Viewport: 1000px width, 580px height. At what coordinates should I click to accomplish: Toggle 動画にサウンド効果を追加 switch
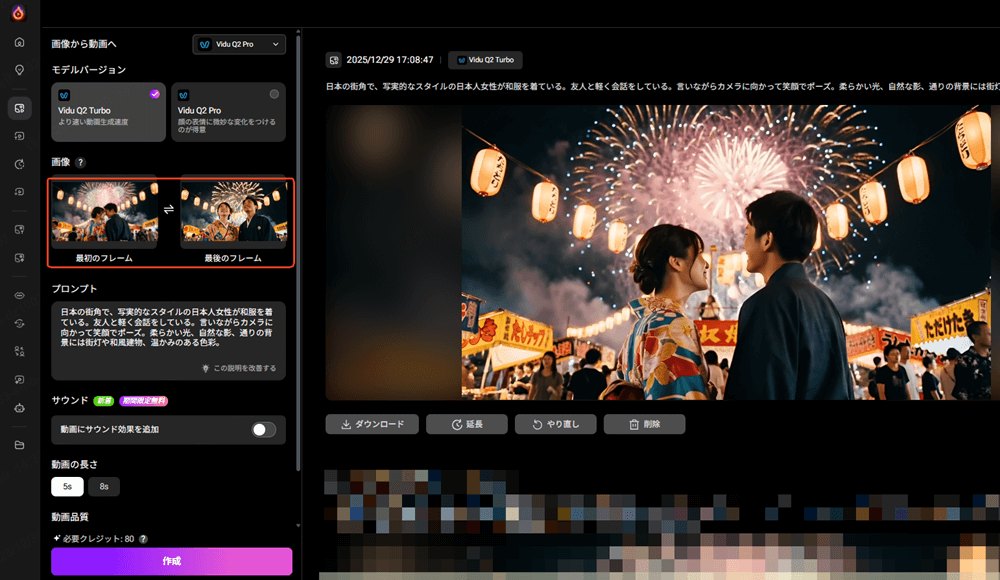click(x=263, y=429)
